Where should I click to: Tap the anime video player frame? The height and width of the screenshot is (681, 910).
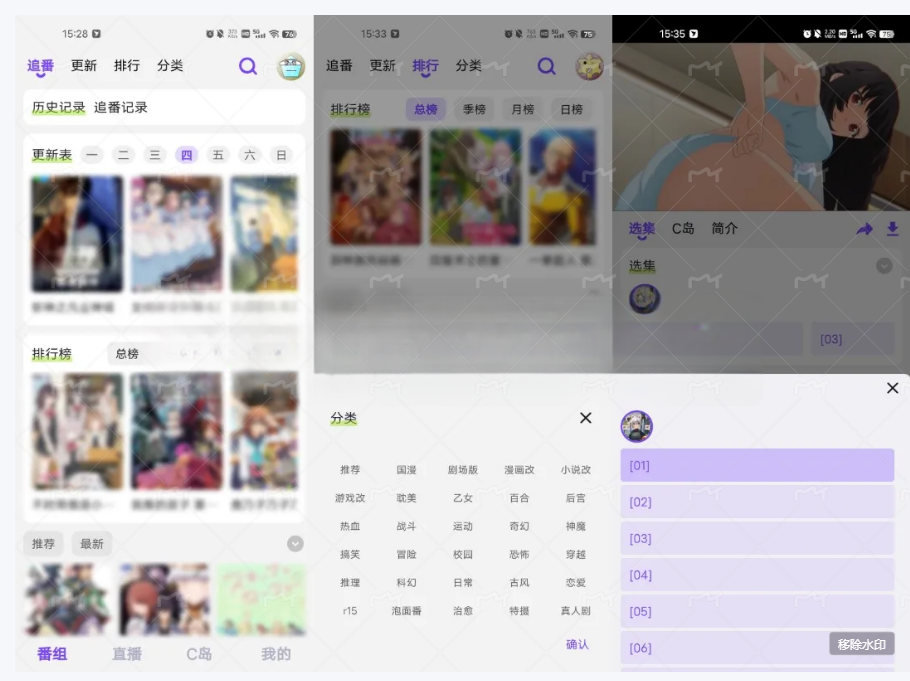tap(761, 127)
